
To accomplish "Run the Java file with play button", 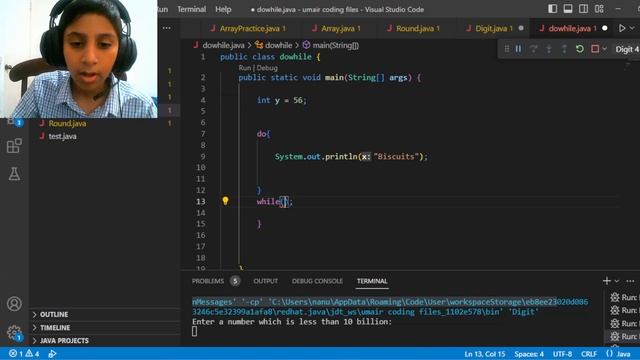I will 622,28.
